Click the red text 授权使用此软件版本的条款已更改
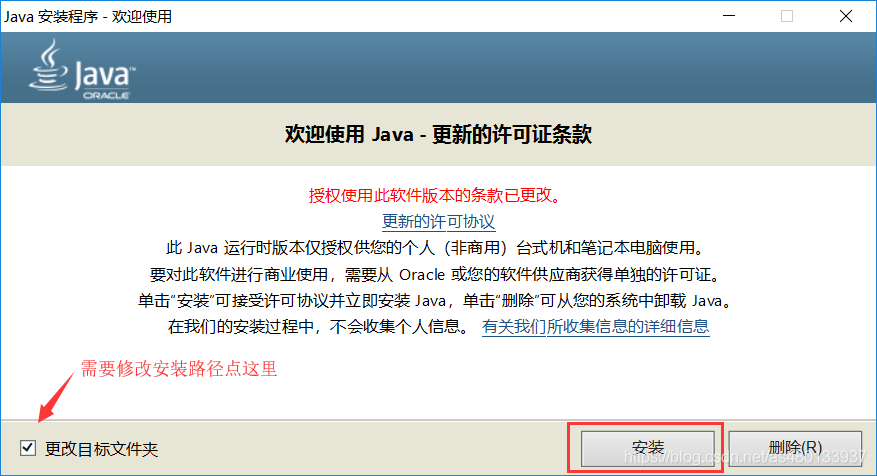The height and width of the screenshot is (476, 877). point(435,195)
